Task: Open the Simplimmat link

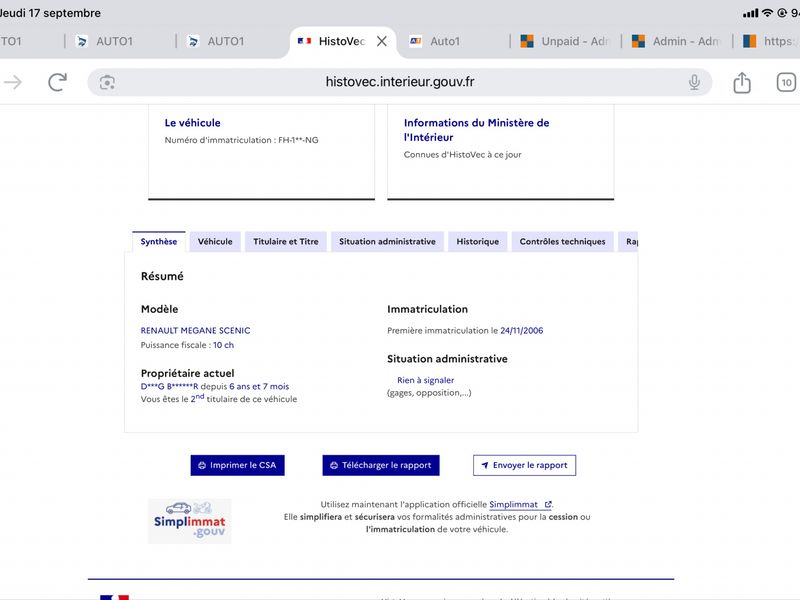Action: 520,505
